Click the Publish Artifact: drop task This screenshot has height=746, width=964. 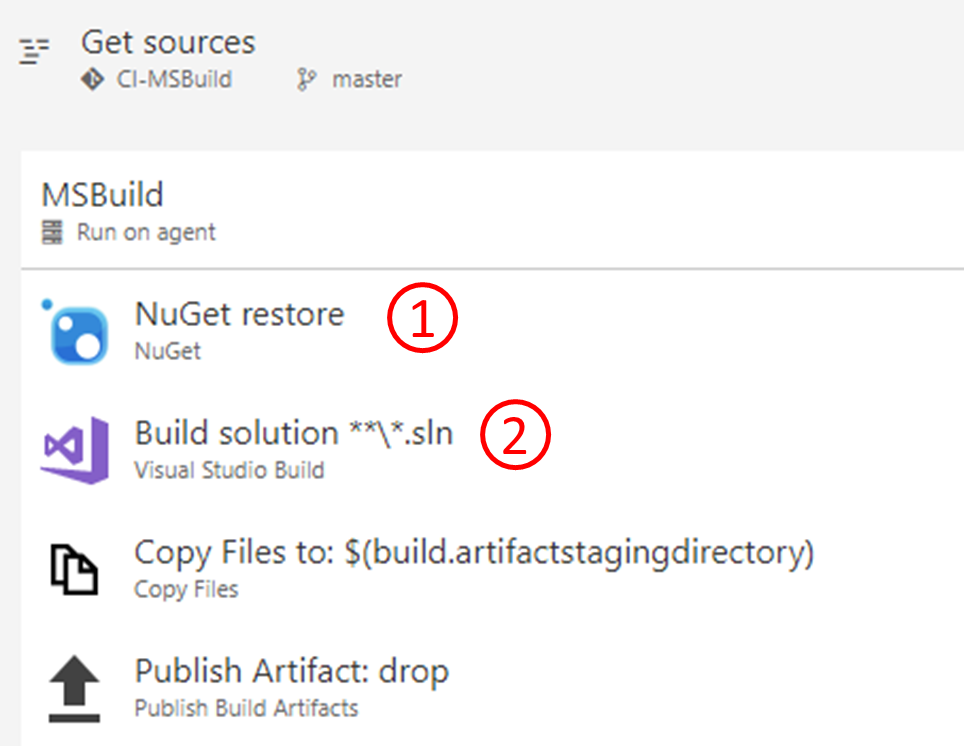pyautogui.click(x=291, y=671)
